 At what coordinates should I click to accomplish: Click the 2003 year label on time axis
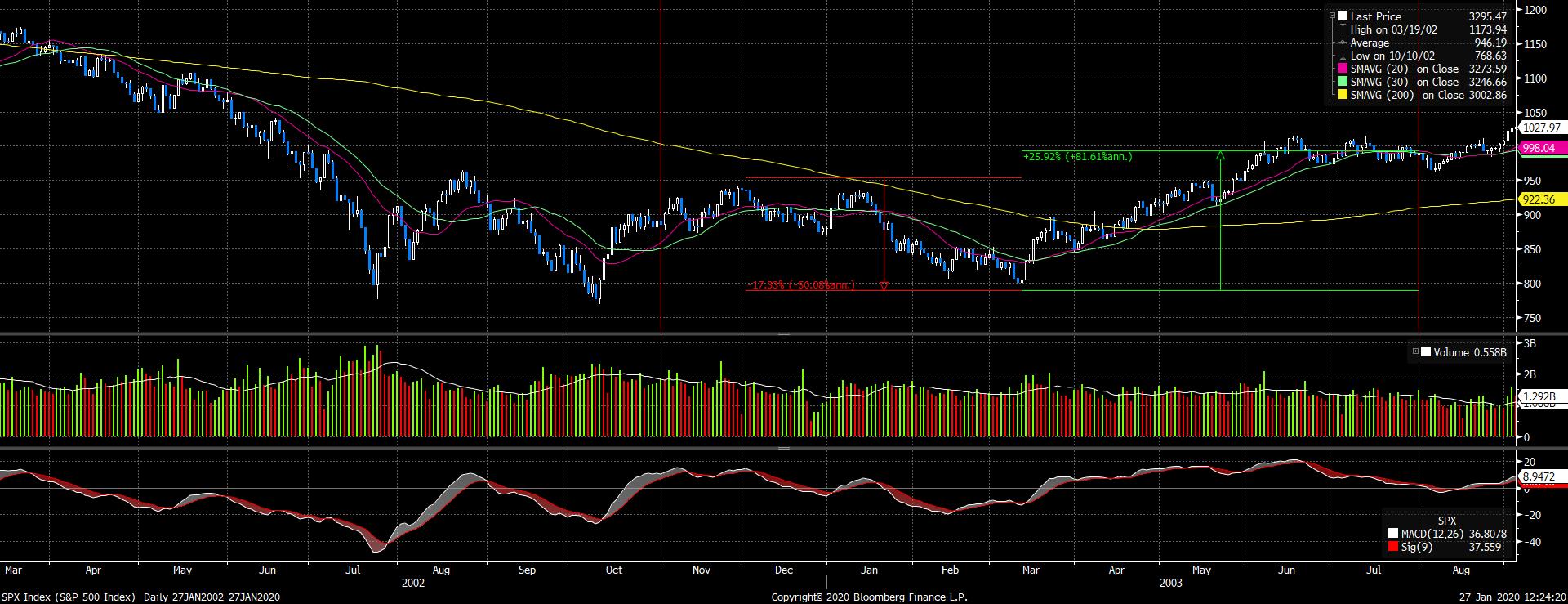click(1170, 583)
